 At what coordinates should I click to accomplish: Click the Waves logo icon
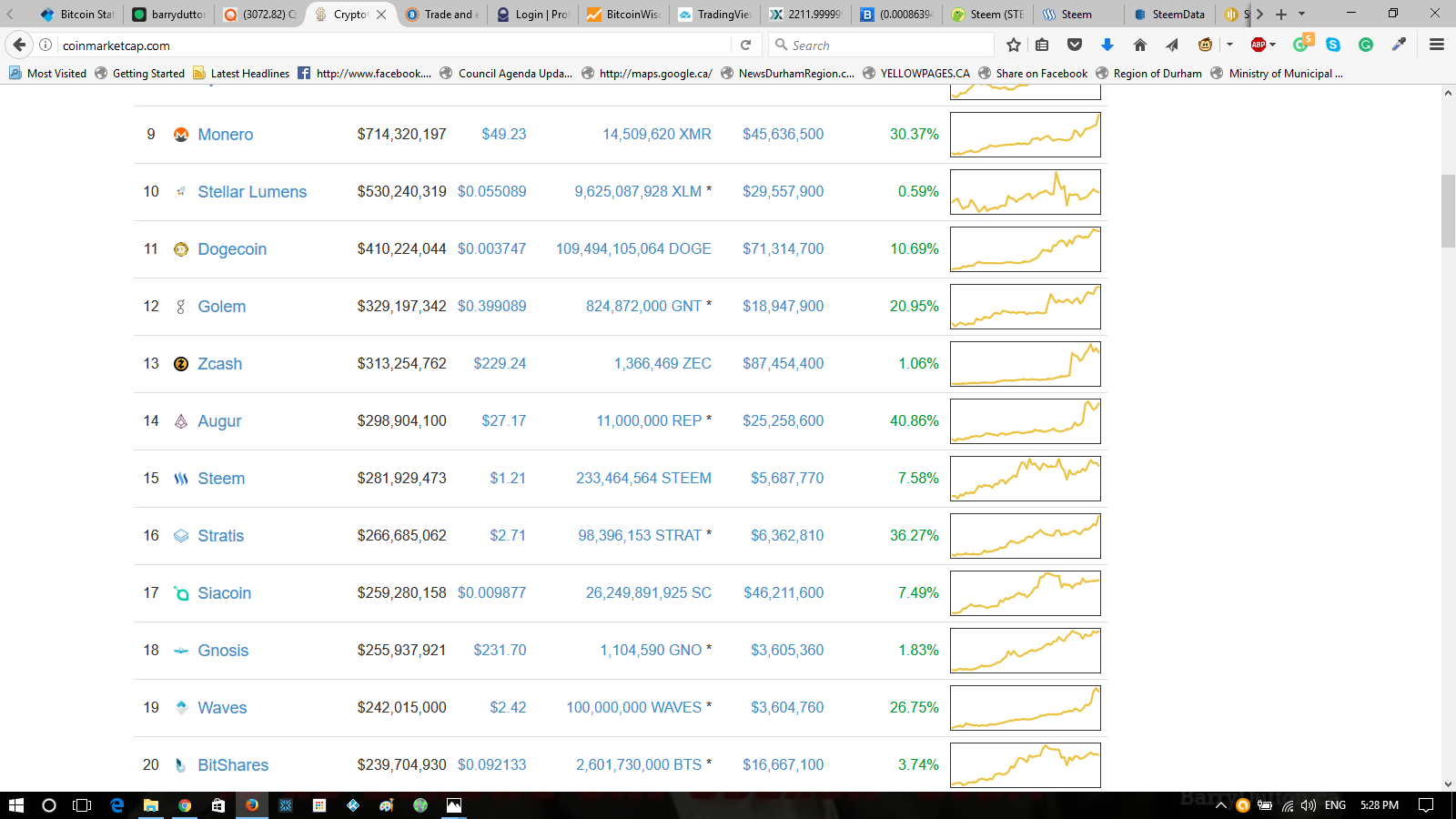coord(181,708)
